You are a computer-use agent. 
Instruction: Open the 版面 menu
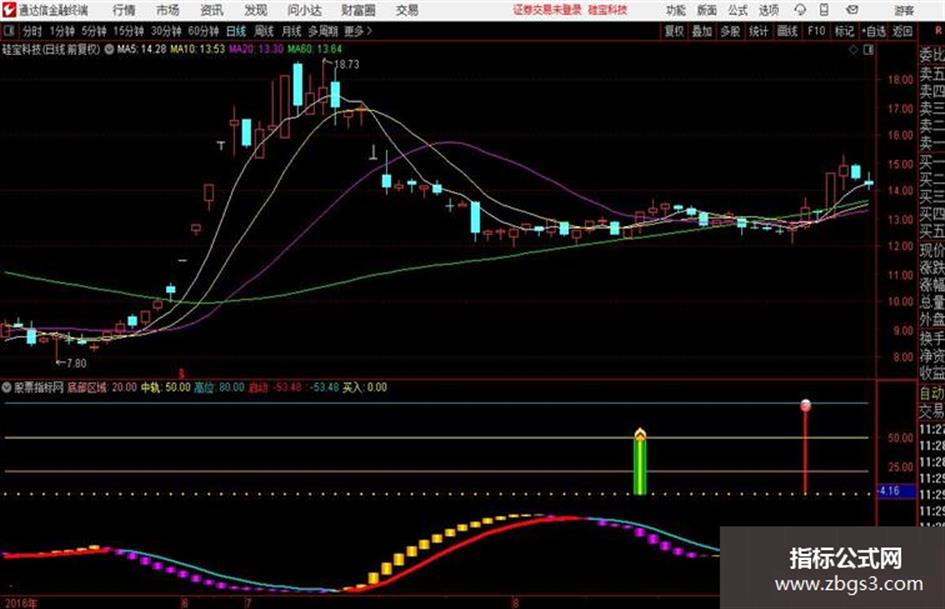point(707,10)
